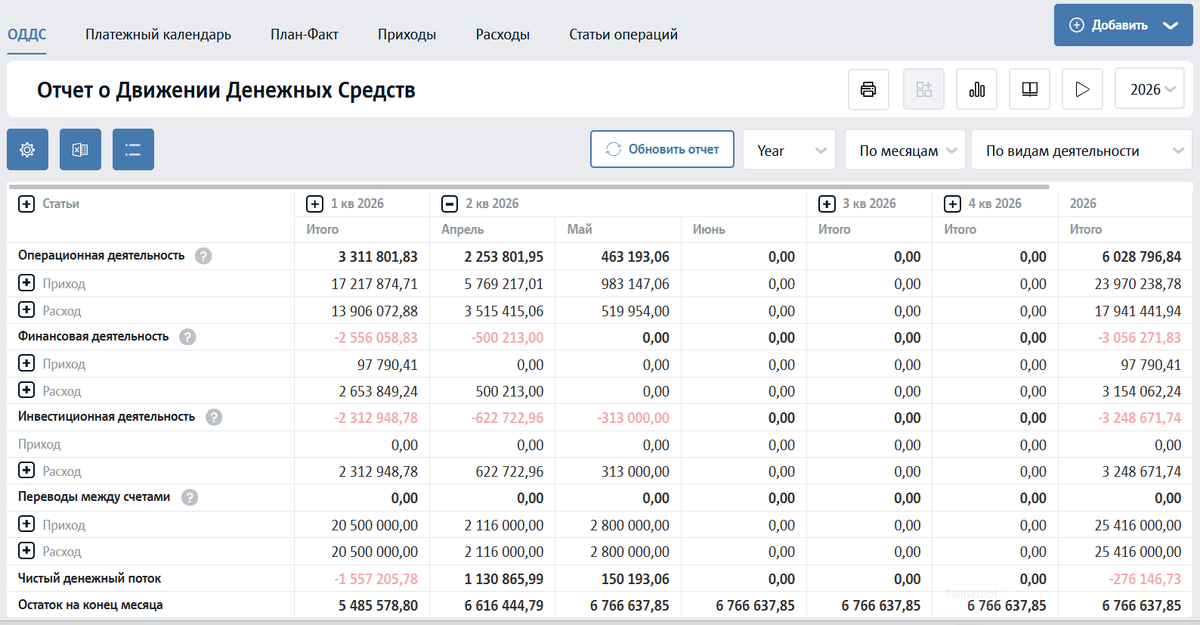Open the По месяцам grouping dropdown
The height and width of the screenshot is (625, 1200).
coord(905,150)
